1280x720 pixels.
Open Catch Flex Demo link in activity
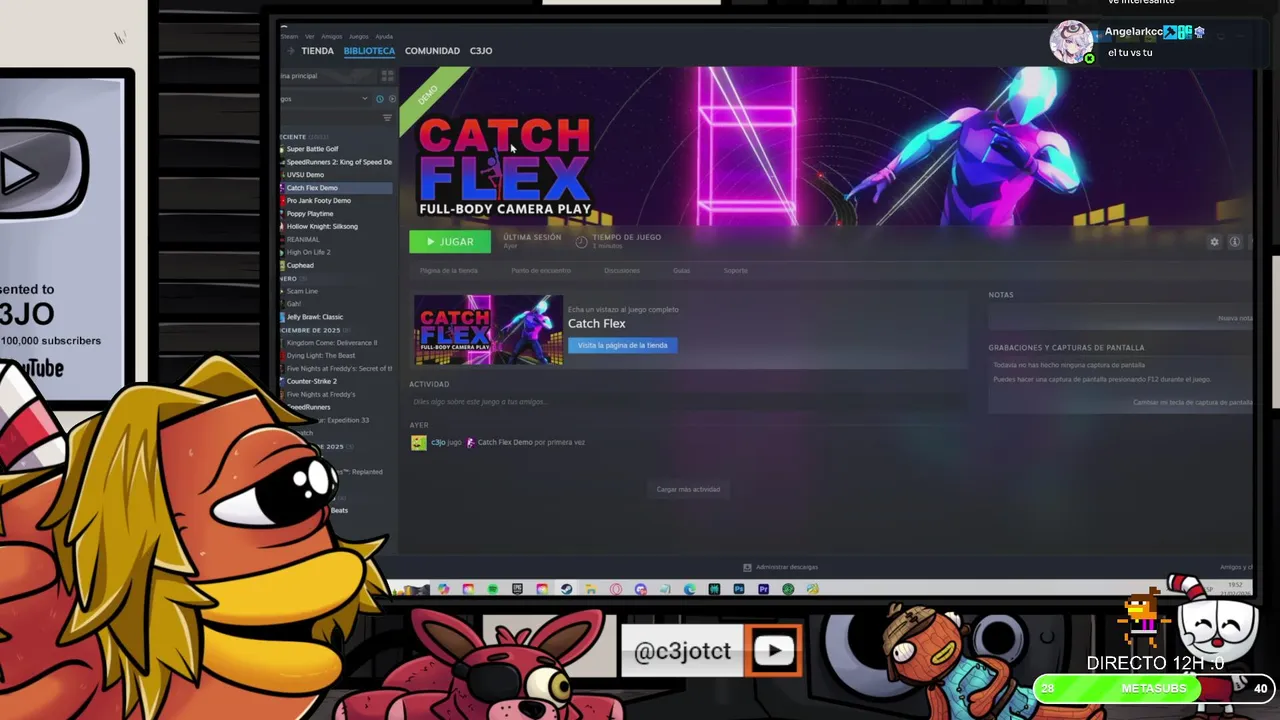tap(505, 442)
